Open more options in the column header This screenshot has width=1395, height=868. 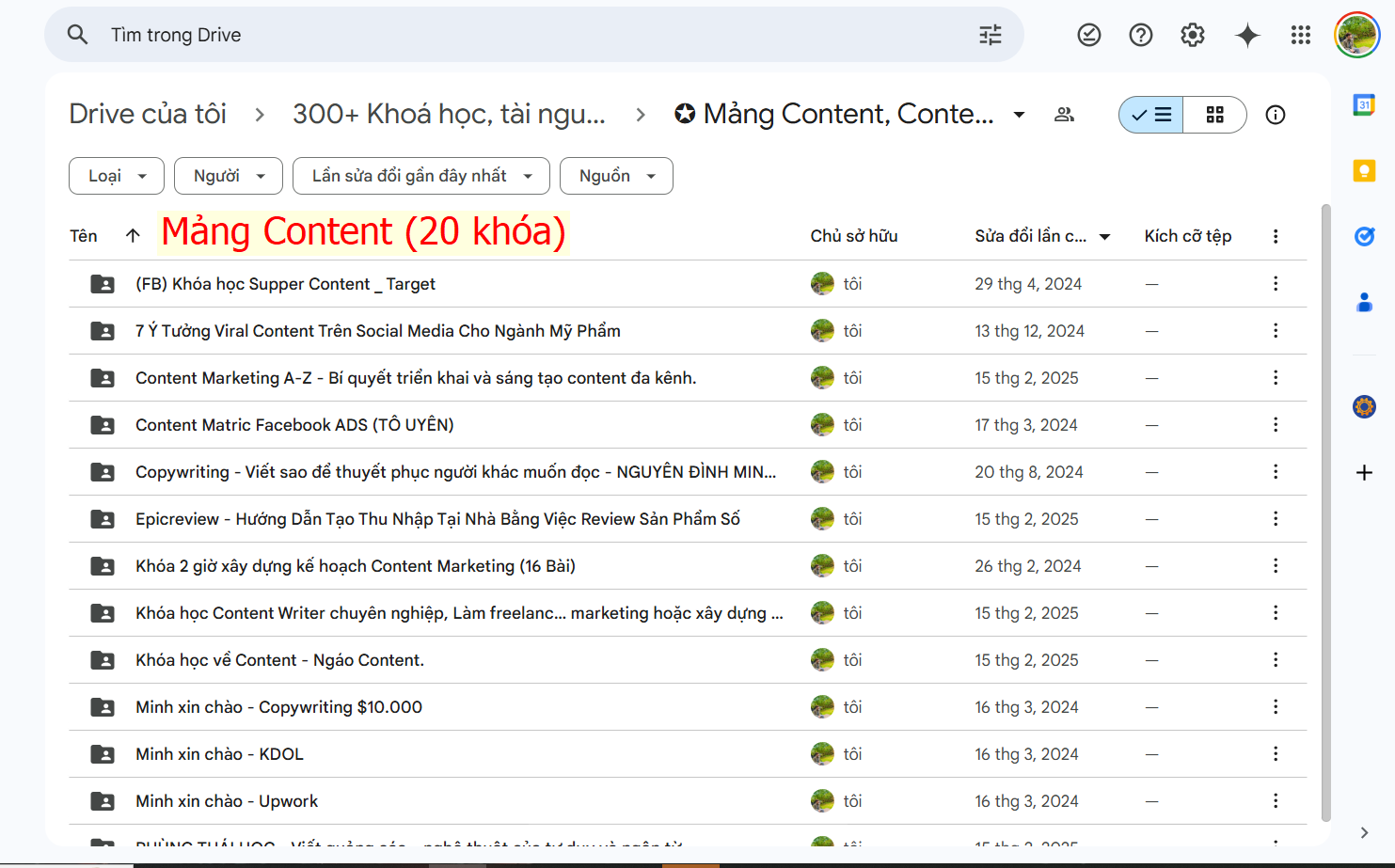pyautogui.click(x=1276, y=236)
